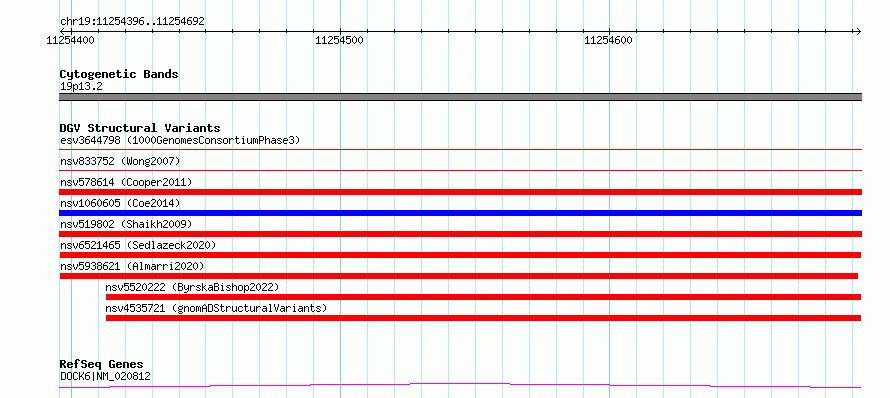890x398 pixels.
Task: Select the magenta DOCK6 gene line
Action: coord(460,386)
